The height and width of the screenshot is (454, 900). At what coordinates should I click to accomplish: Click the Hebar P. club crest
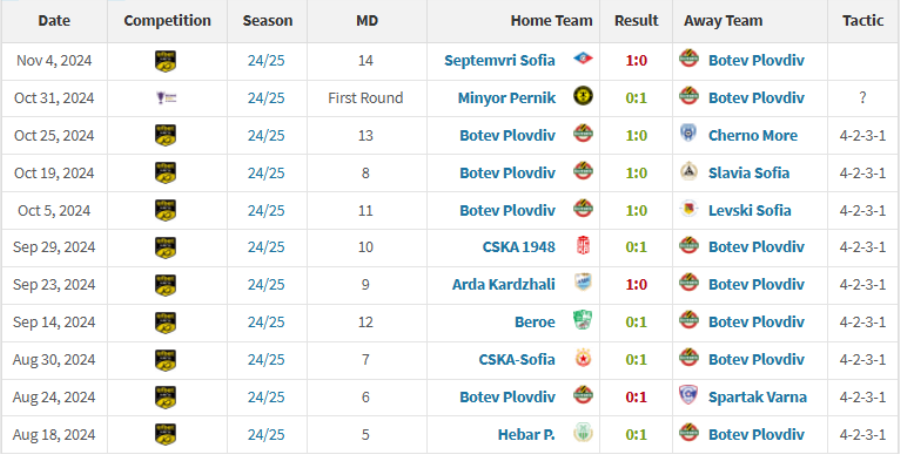pos(583,433)
